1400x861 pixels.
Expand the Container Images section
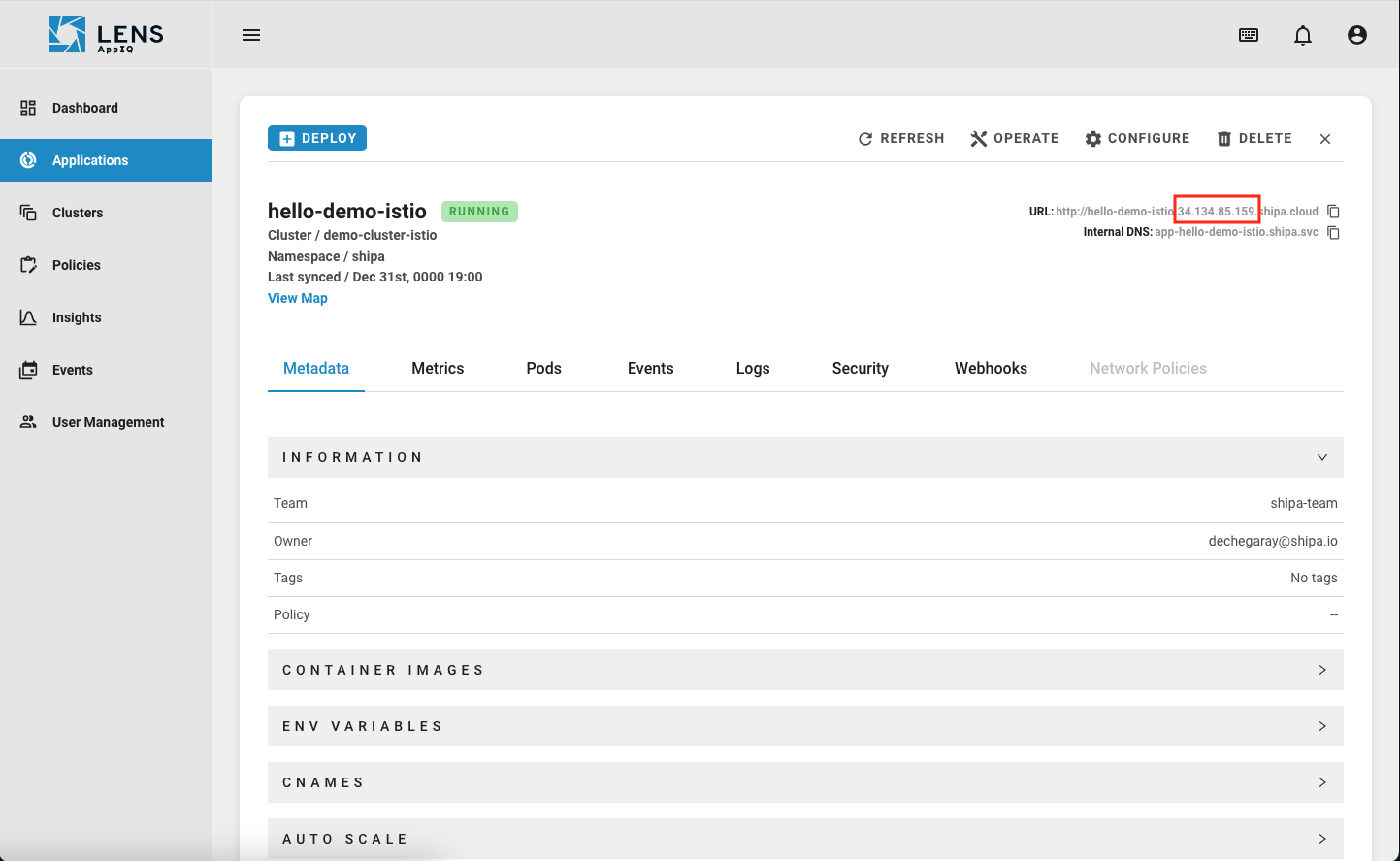click(805, 670)
